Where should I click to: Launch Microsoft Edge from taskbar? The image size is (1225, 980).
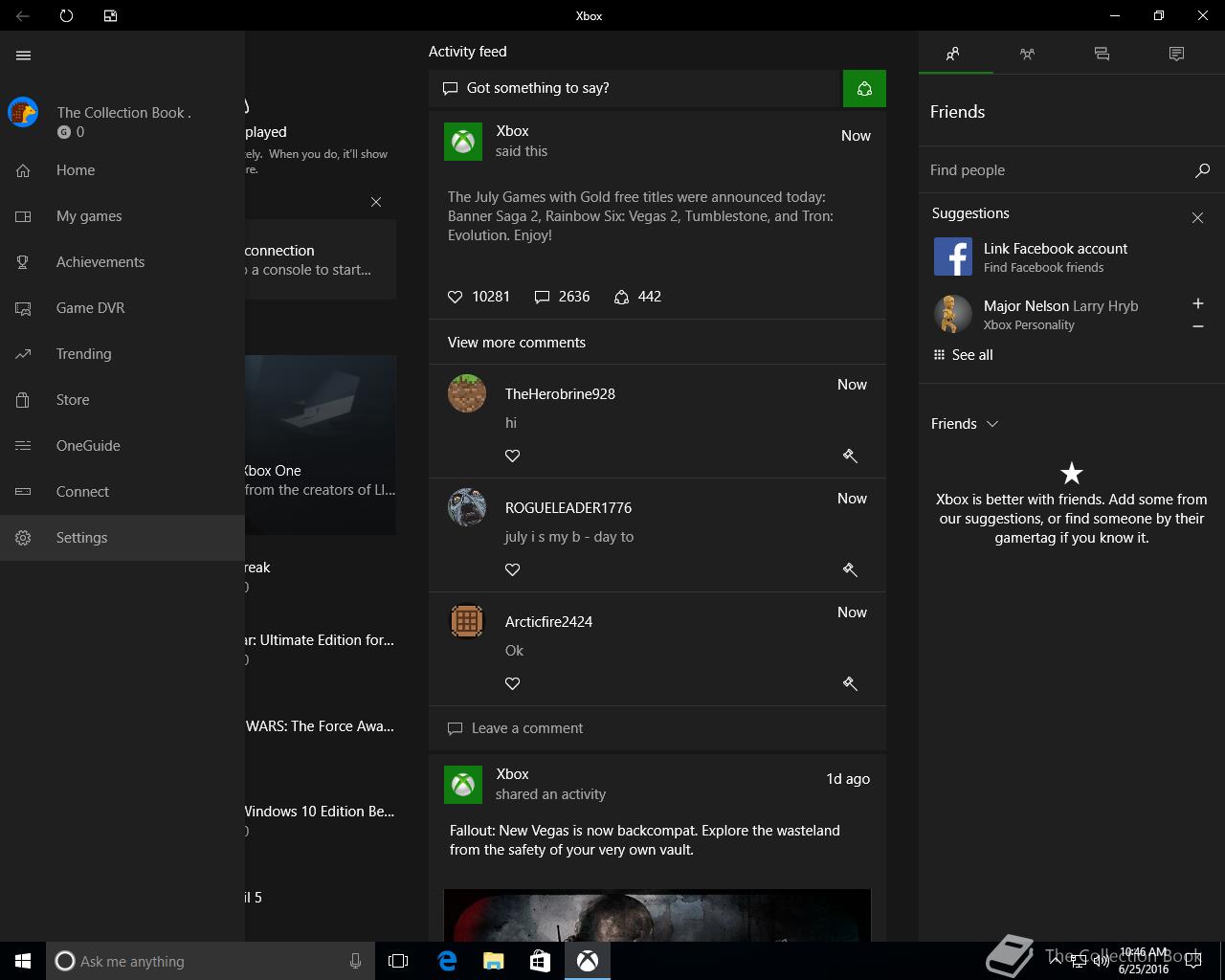[x=447, y=961]
